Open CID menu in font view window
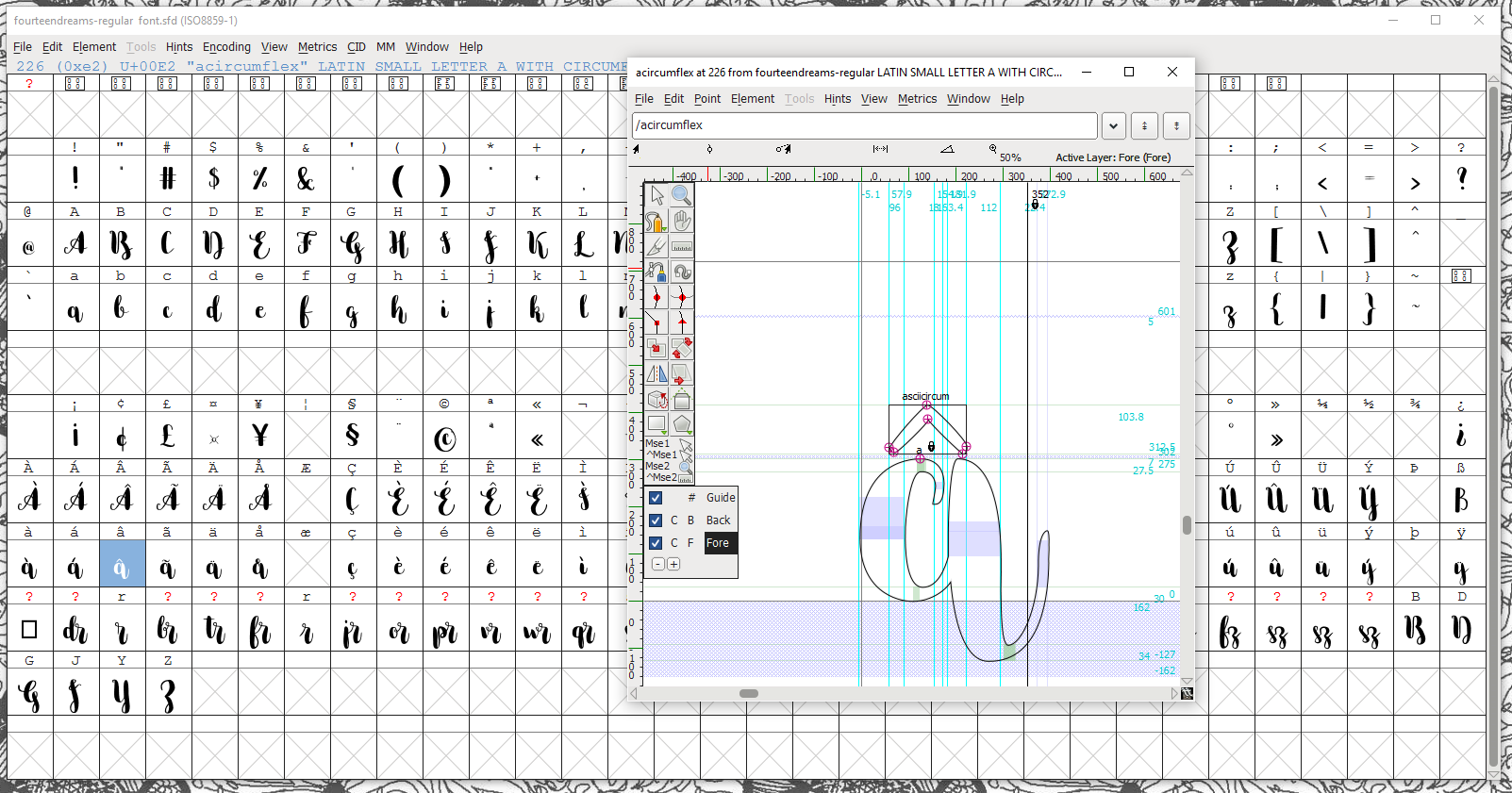Viewport: 1512px width, 793px height. click(357, 47)
